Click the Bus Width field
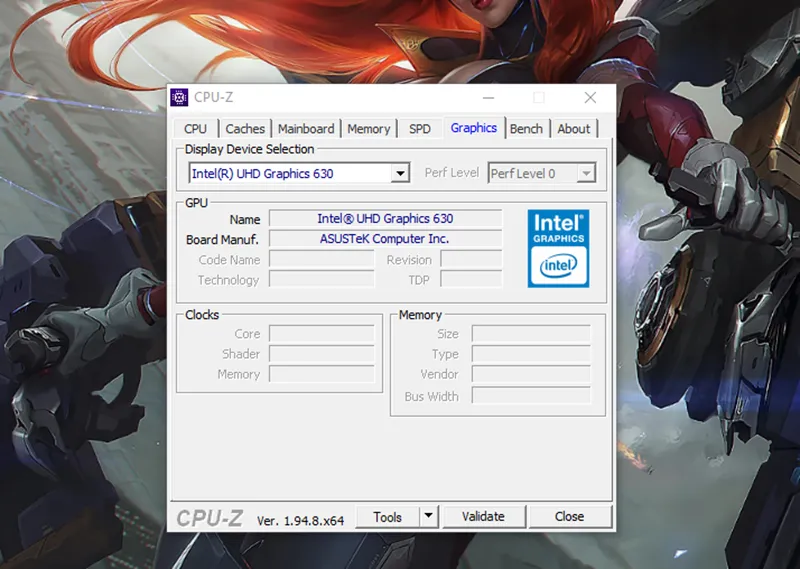The image size is (800, 569). tap(531, 396)
